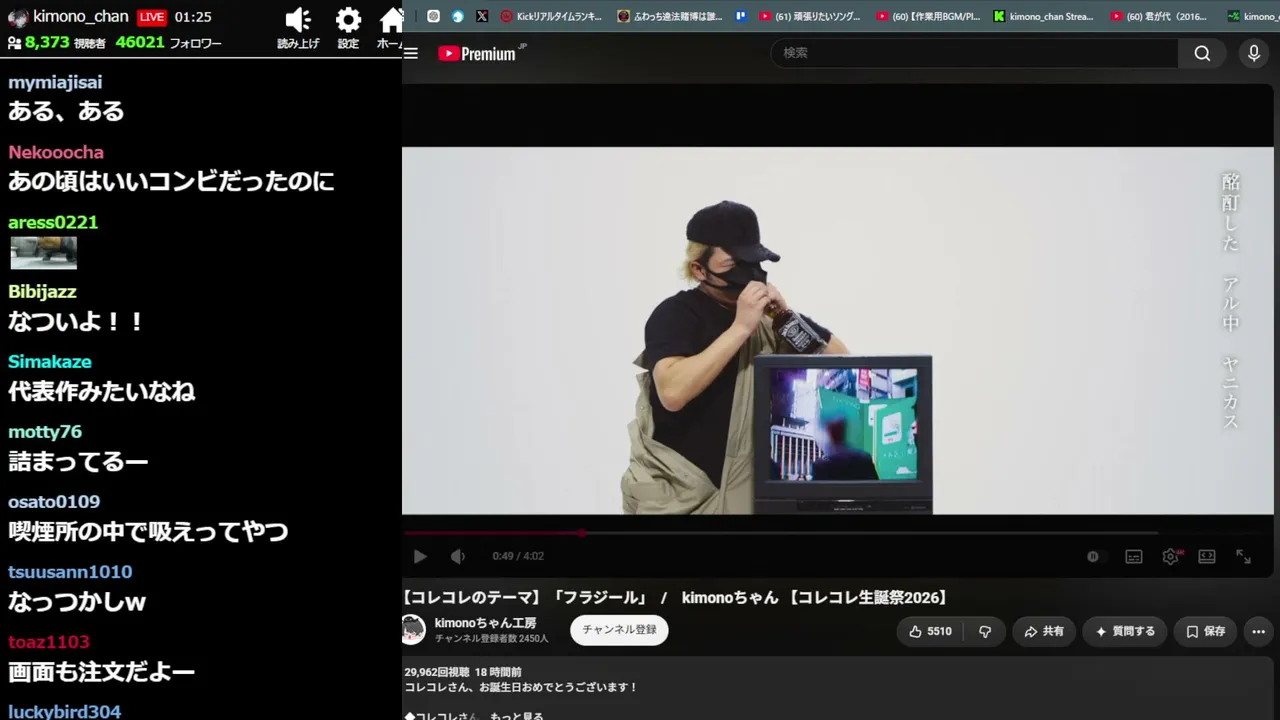Switch to the (60)【作業用BGM/Pl... tab
Viewport: 1280px width, 720px height.
point(927,16)
